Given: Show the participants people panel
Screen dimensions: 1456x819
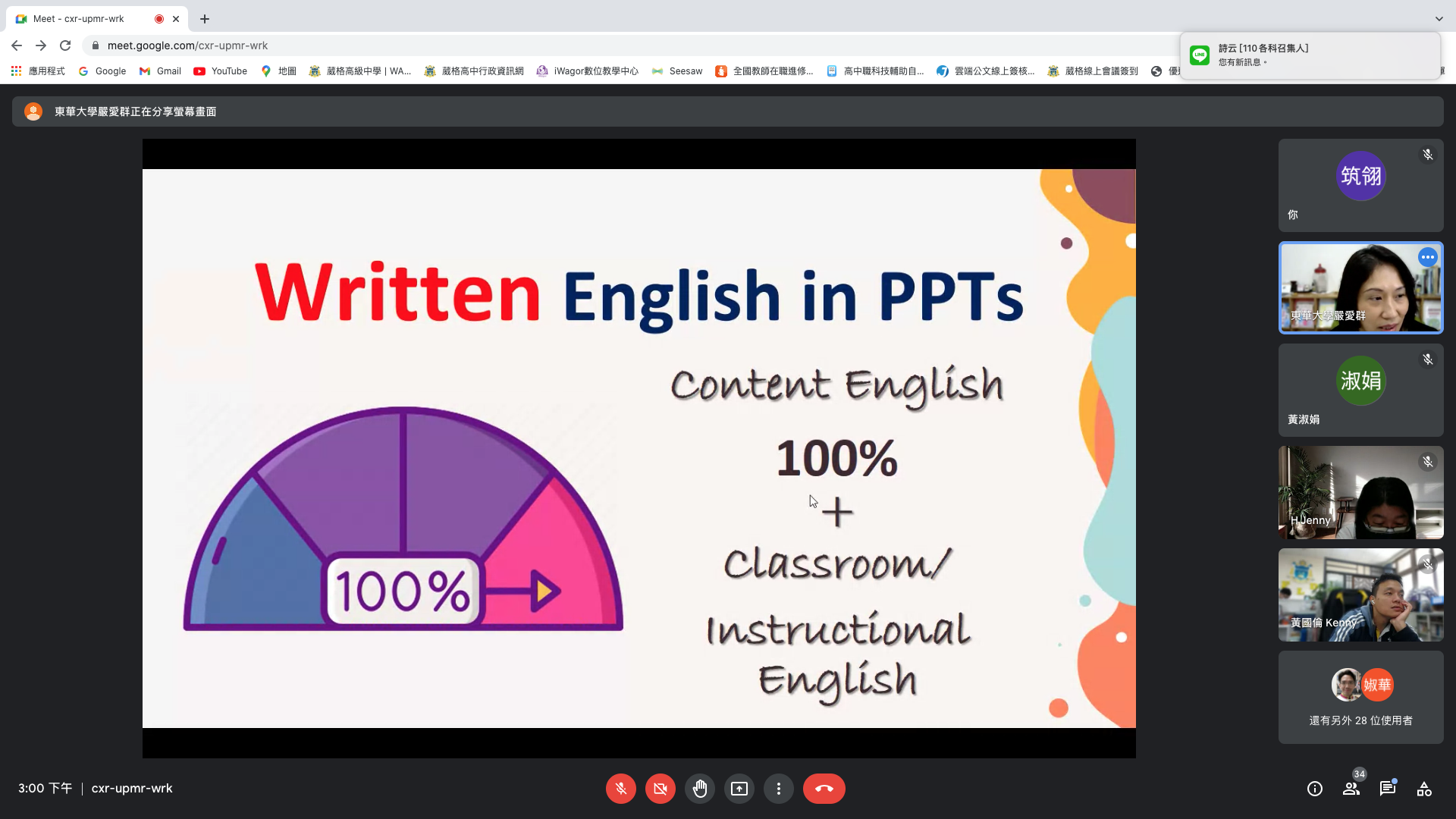Looking at the screenshot, I should click(x=1351, y=789).
